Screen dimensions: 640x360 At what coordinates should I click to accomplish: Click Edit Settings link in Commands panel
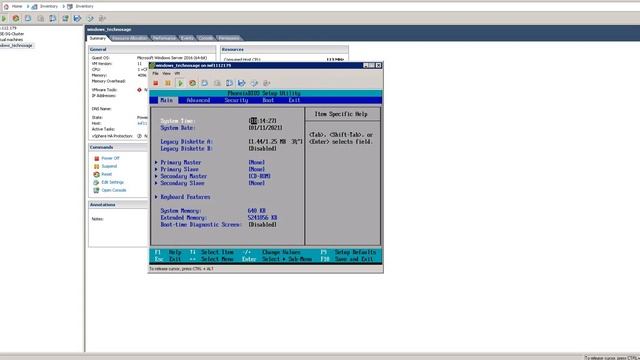click(x=112, y=182)
